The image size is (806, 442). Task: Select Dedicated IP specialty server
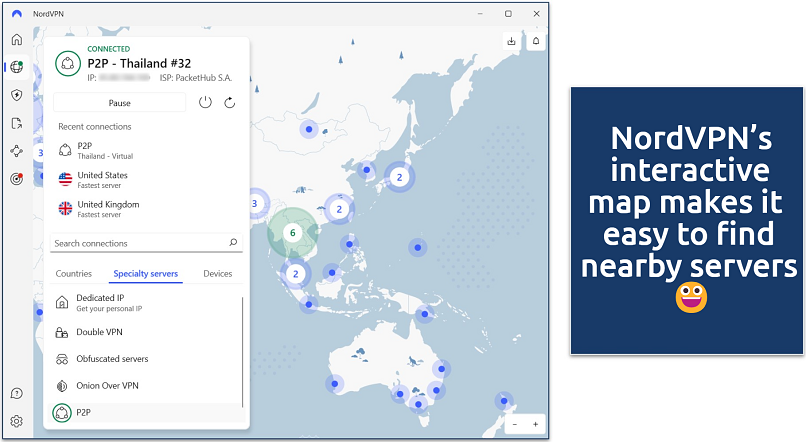coord(146,302)
